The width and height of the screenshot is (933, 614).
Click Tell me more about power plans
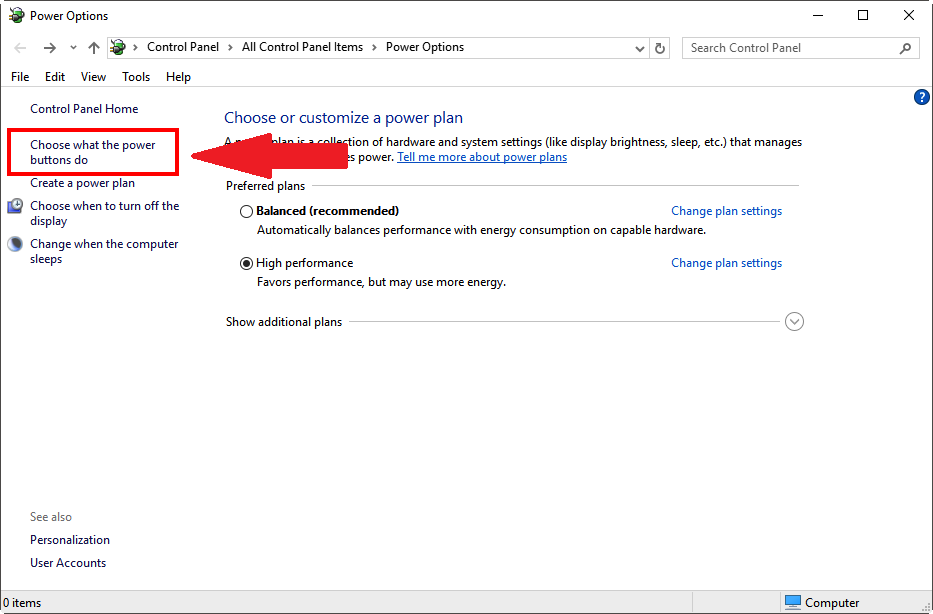(x=482, y=156)
